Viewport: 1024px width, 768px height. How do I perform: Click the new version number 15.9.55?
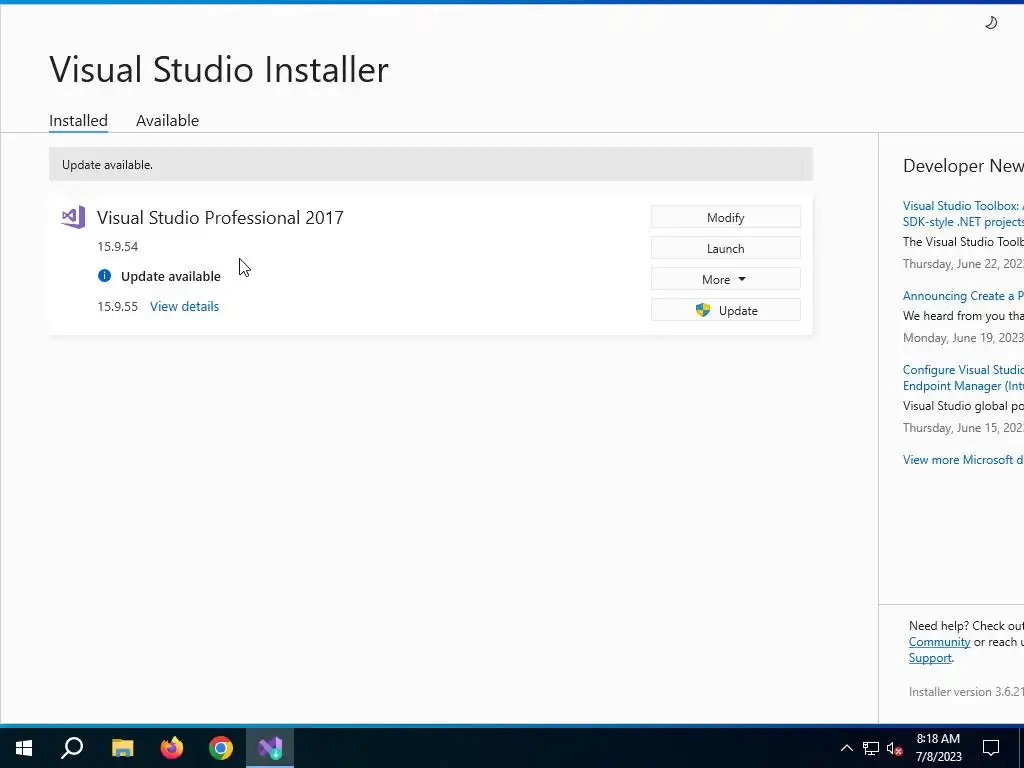118,306
